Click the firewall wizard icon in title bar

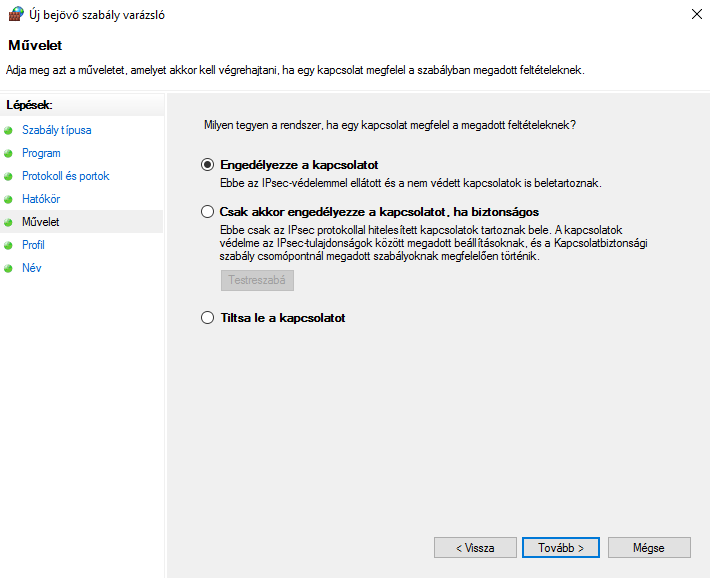(x=15, y=15)
